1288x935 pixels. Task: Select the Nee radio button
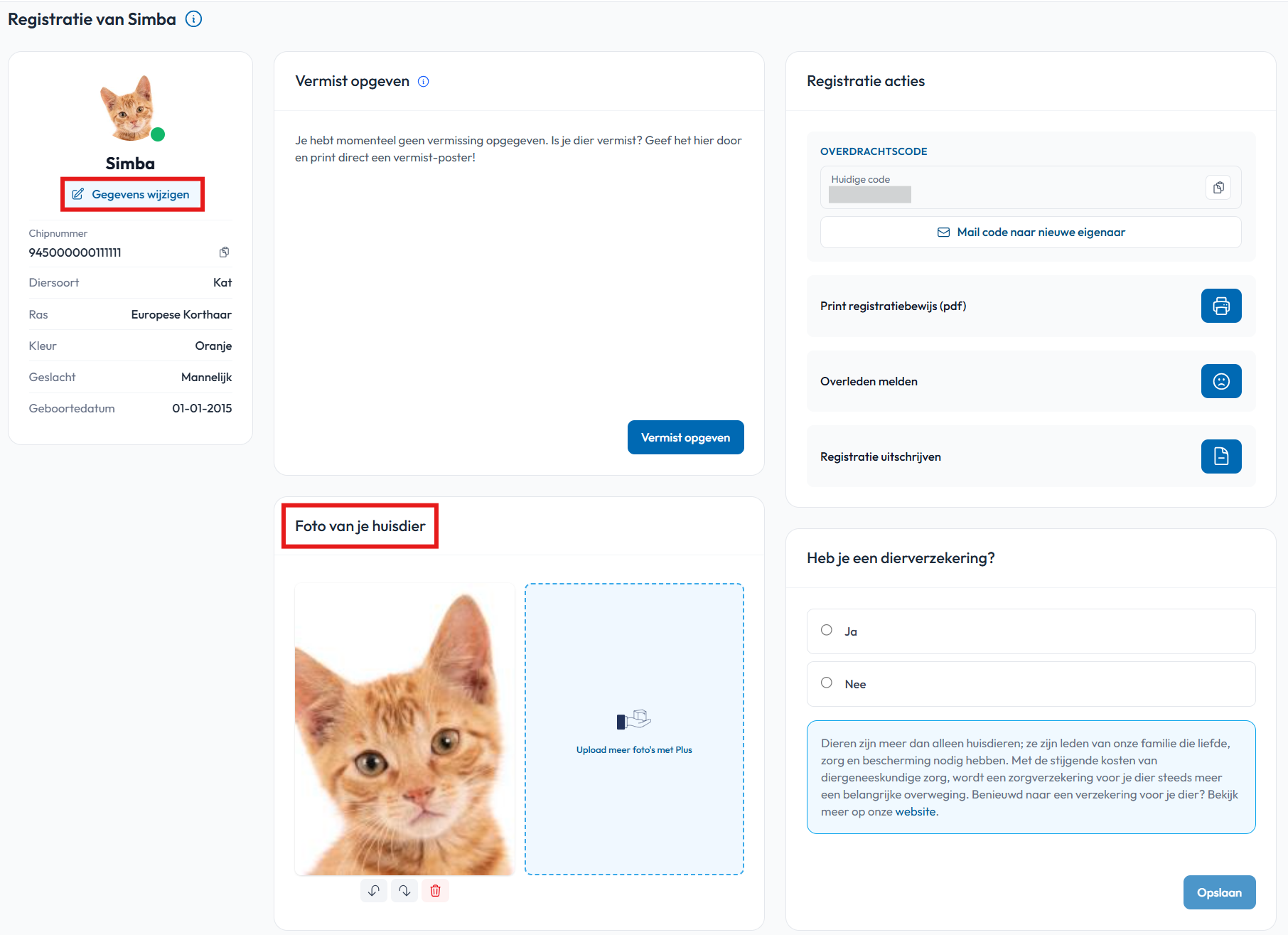pos(827,683)
